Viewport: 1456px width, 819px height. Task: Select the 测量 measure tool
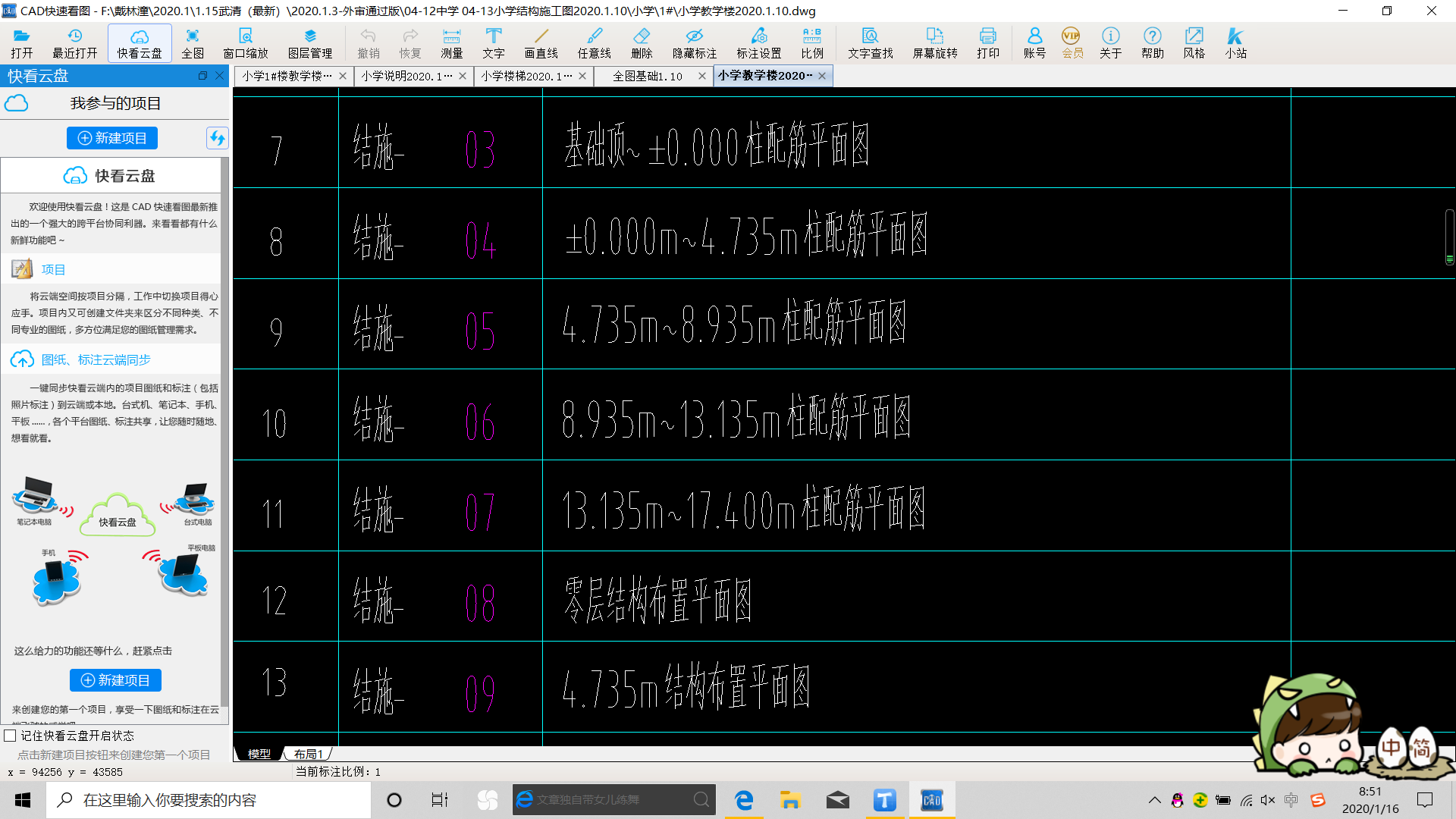click(x=452, y=43)
